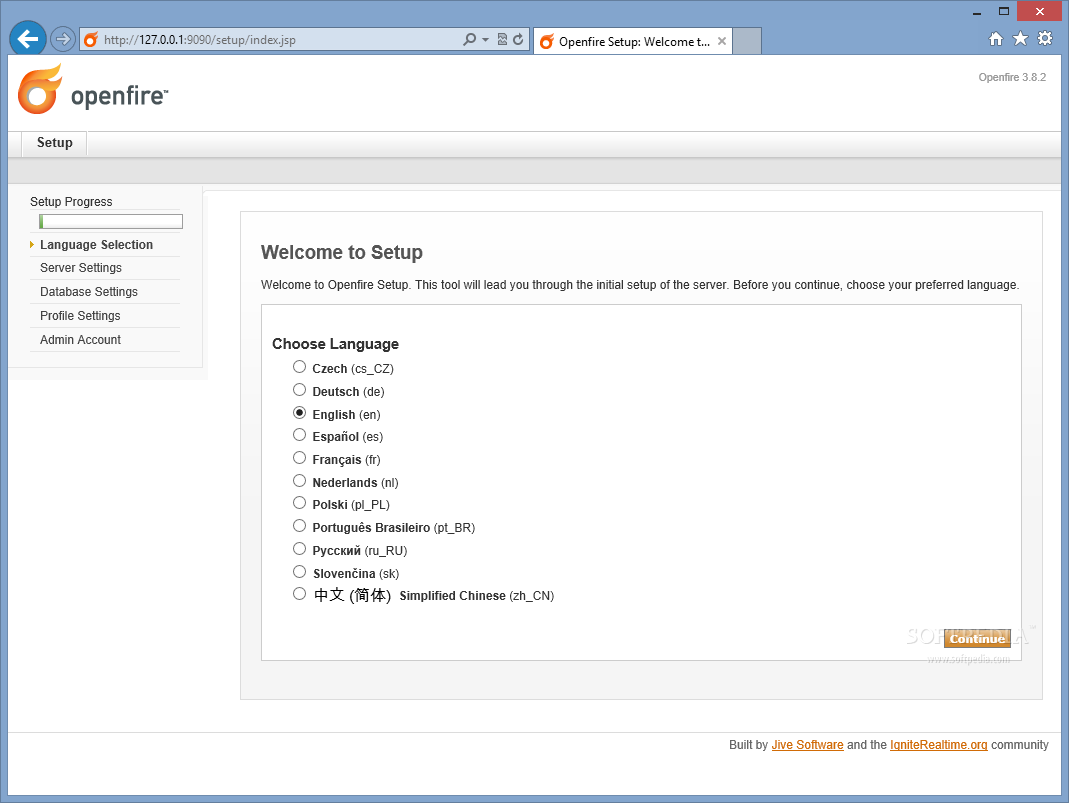
Task: Choose Nederlands (nl) language radio button
Action: (299, 481)
